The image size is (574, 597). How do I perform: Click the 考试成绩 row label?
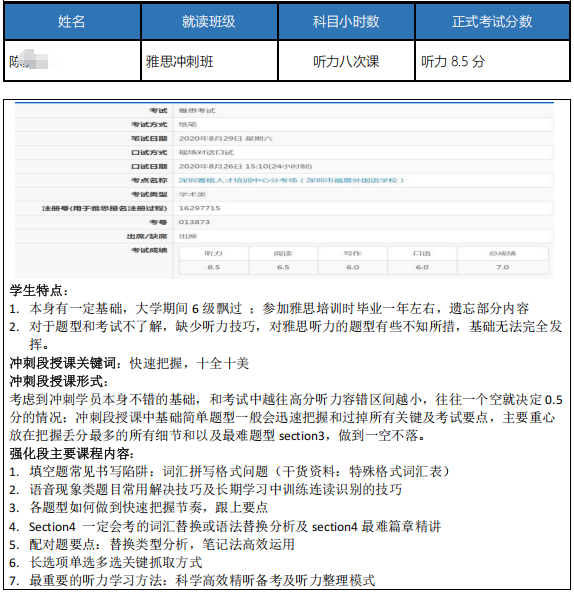click(149, 250)
